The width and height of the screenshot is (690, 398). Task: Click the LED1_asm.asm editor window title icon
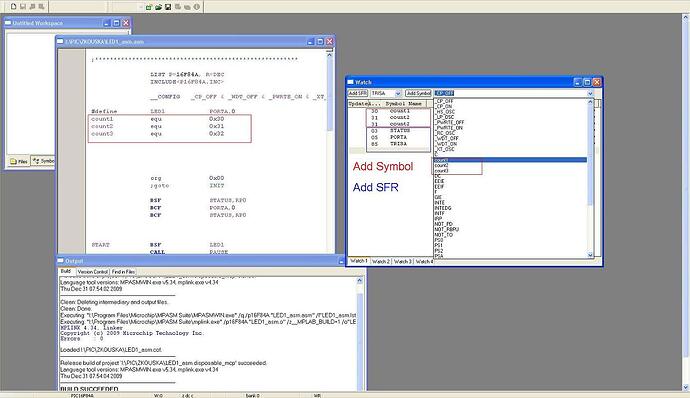pyautogui.click(x=61, y=41)
